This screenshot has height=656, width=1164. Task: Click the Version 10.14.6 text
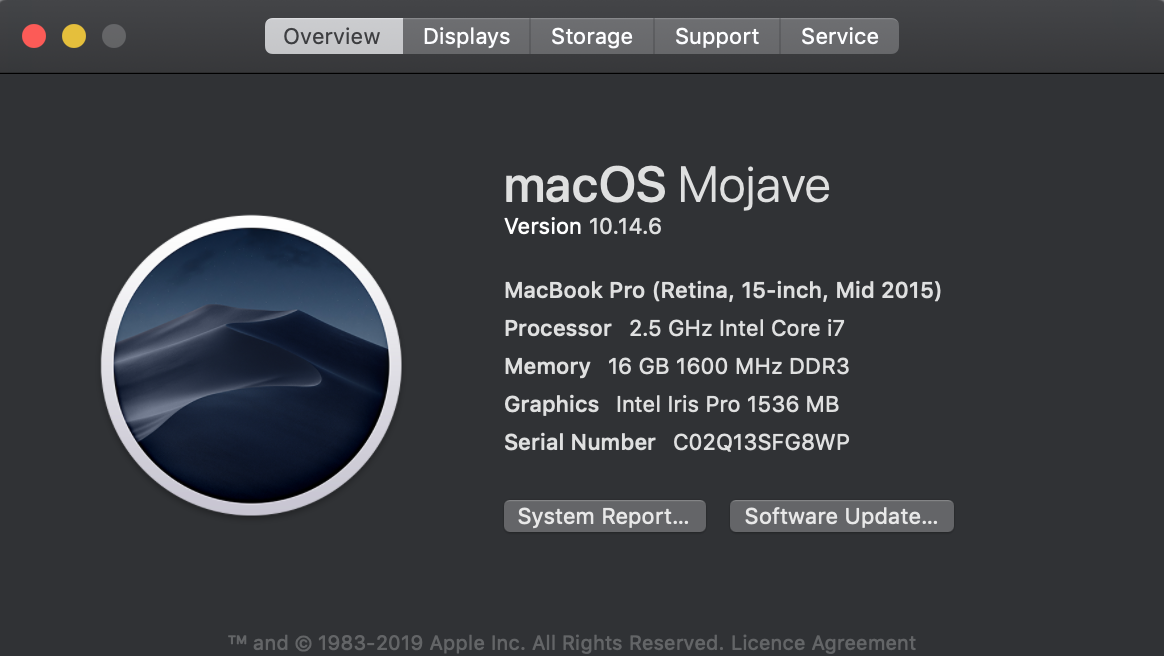coord(583,226)
